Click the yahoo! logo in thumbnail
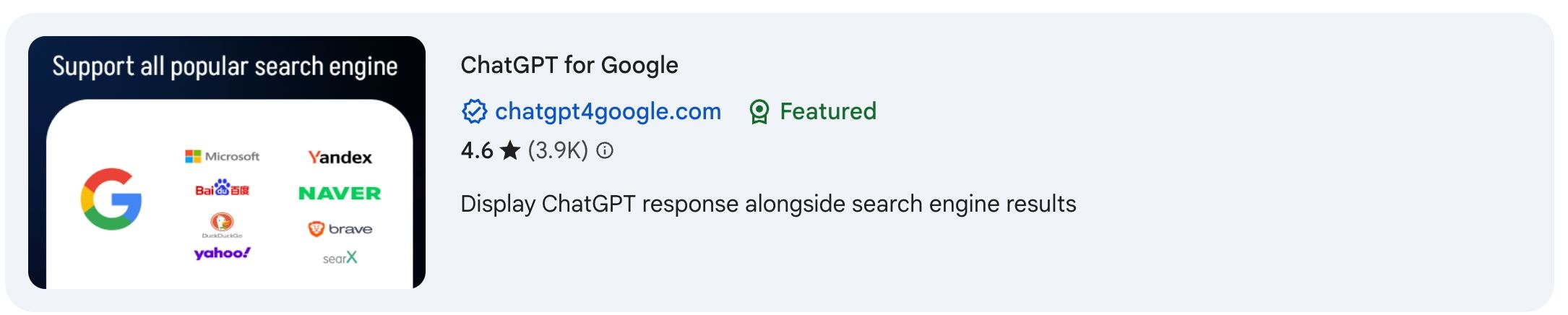 [x=222, y=253]
